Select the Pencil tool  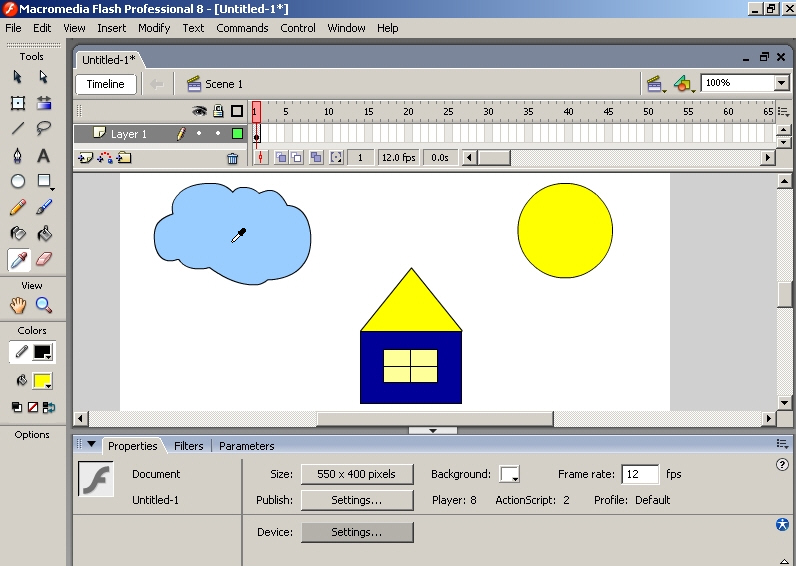[x=18, y=207]
